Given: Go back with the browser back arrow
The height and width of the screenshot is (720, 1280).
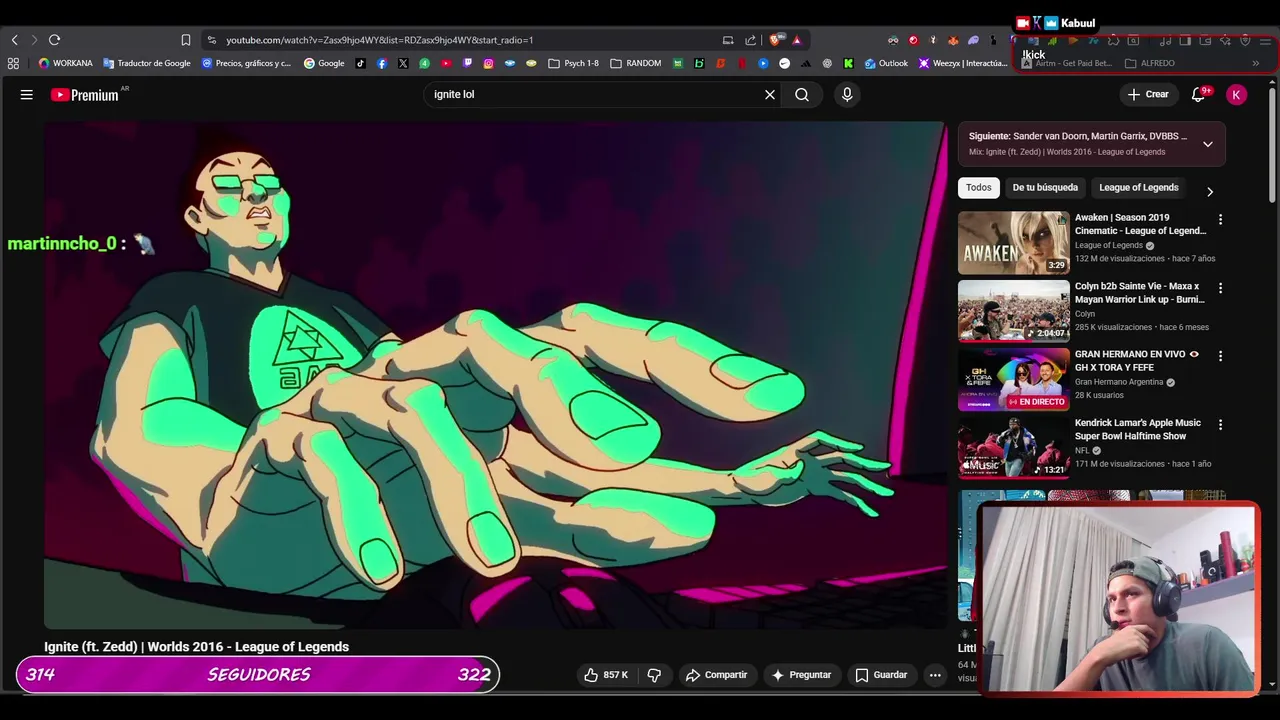Looking at the screenshot, I should point(14,40).
